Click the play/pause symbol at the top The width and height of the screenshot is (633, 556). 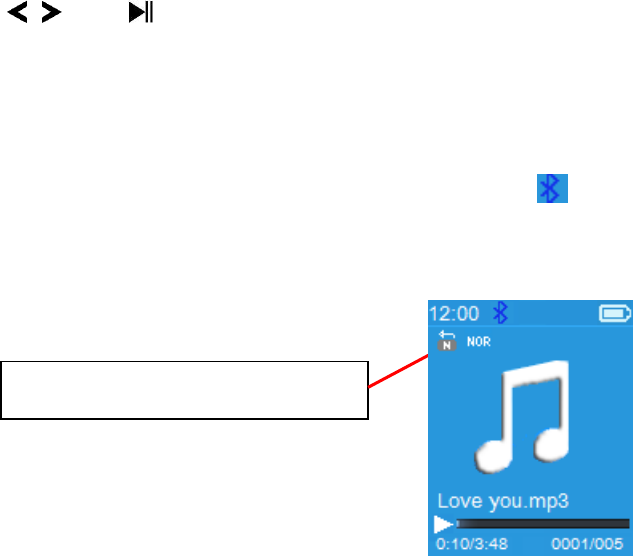(140, 12)
